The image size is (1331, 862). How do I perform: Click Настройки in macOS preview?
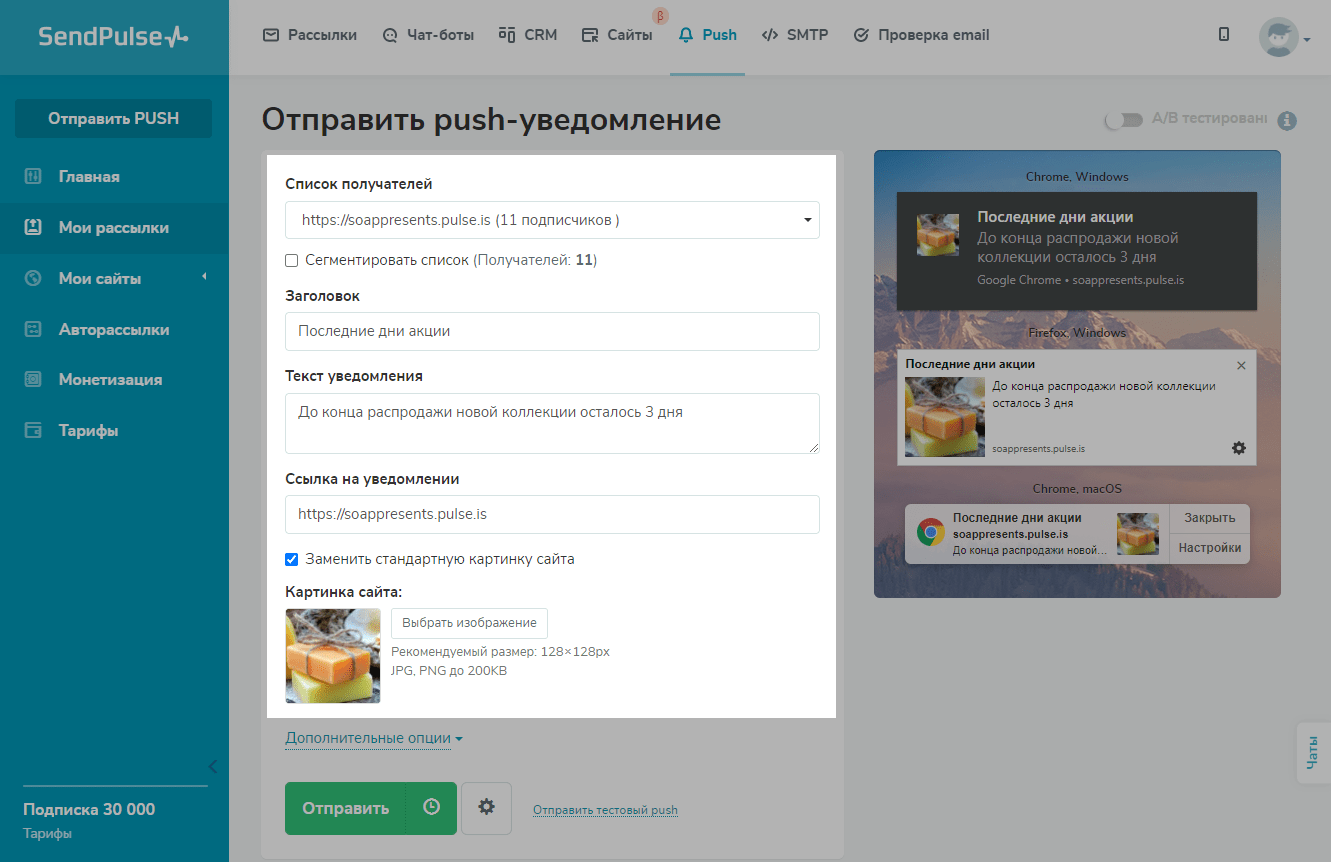(x=1210, y=548)
